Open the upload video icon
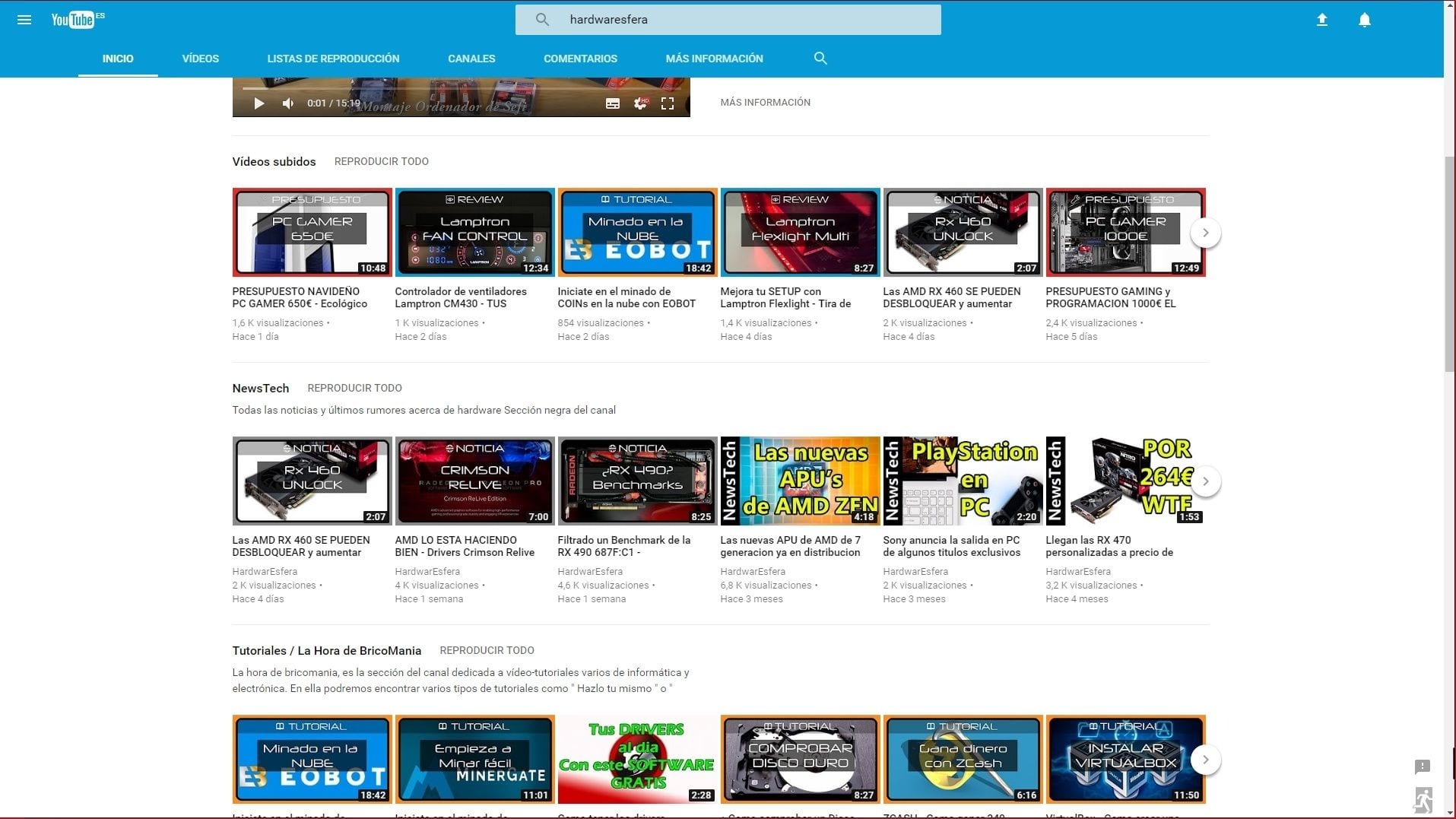Viewport: 1456px width, 819px height. tap(1322, 20)
